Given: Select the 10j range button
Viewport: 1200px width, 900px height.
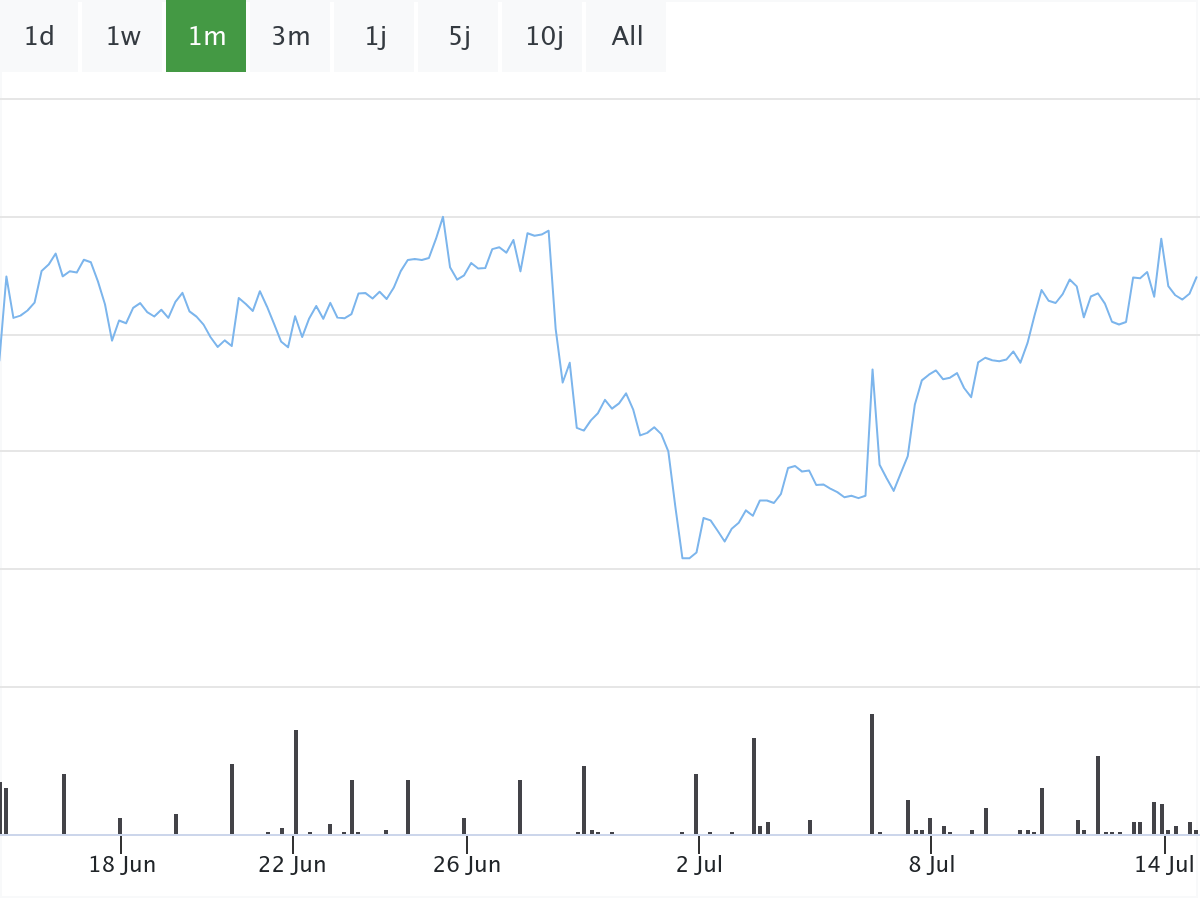Looking at the screenshot, I should (543, 37).
